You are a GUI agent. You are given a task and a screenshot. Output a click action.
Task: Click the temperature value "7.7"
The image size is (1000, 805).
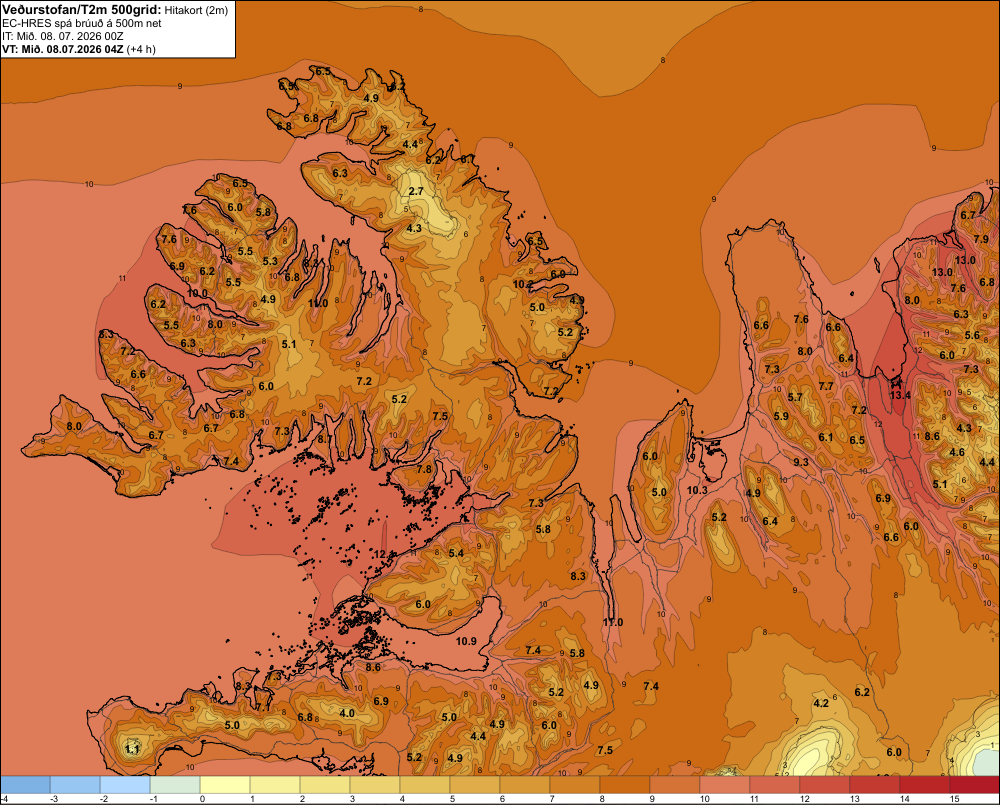[826, 386]
